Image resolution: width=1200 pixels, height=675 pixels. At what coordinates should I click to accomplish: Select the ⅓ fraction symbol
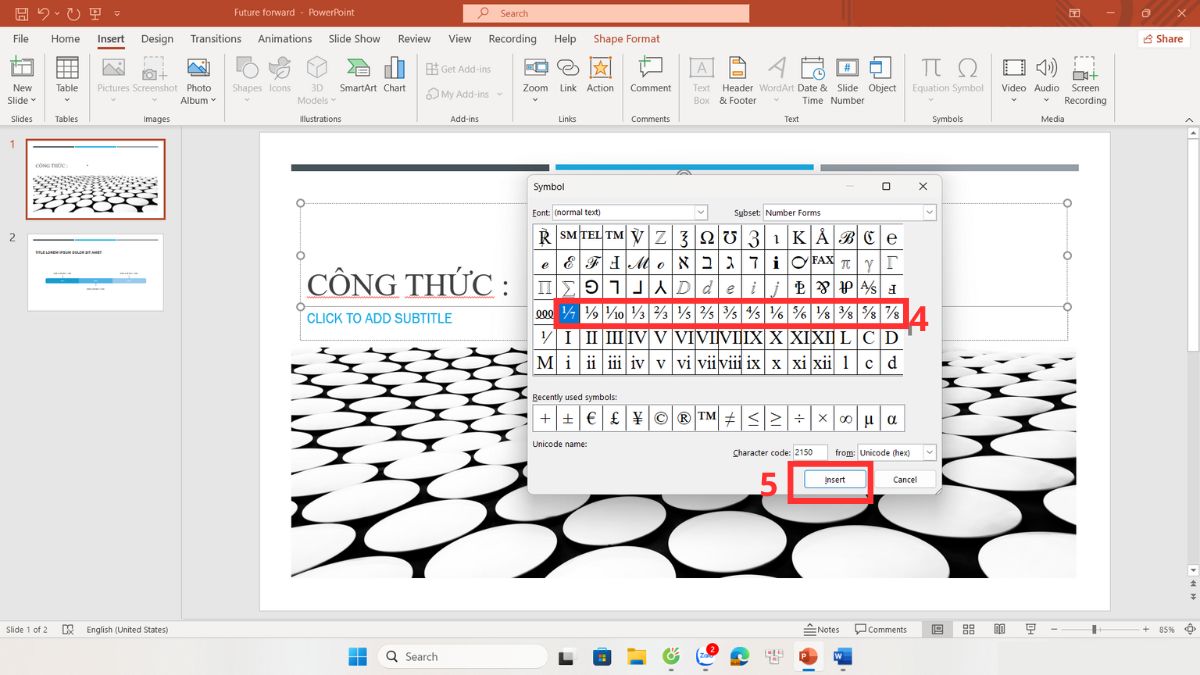(x=637, y=313)
